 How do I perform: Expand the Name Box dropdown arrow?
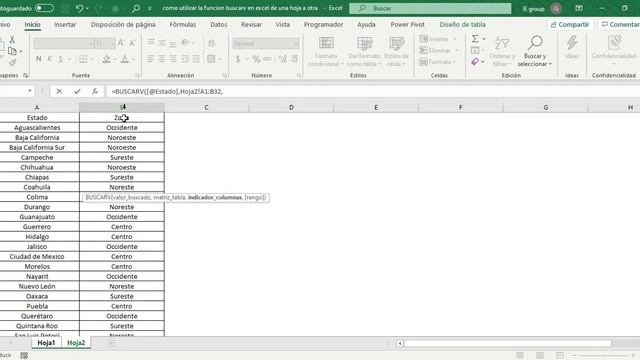[x=29, y=91]
